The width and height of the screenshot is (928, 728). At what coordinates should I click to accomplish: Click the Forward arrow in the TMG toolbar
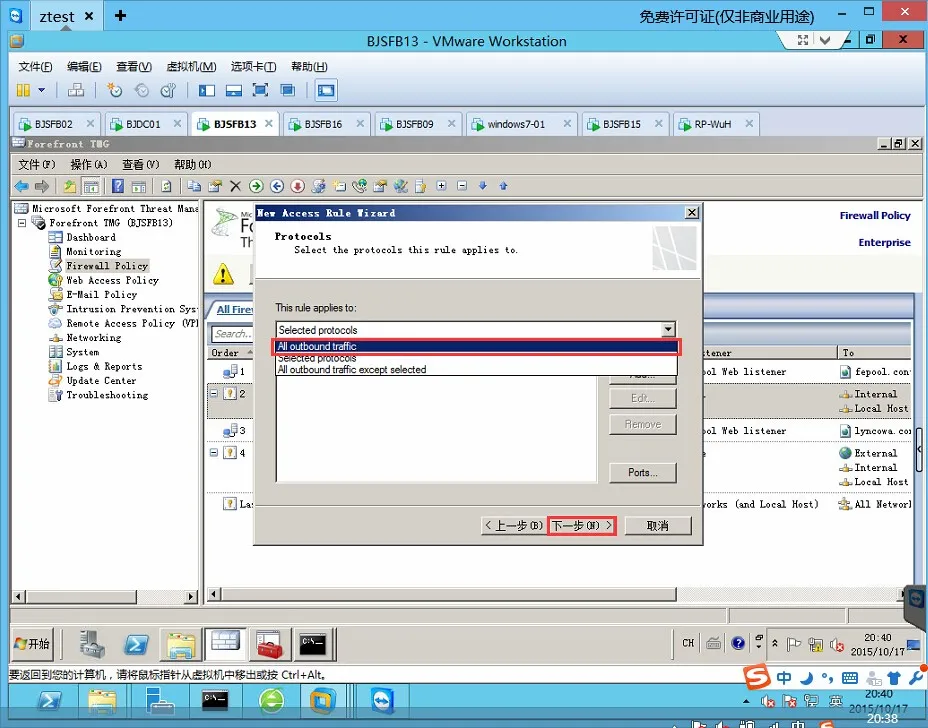41,186
